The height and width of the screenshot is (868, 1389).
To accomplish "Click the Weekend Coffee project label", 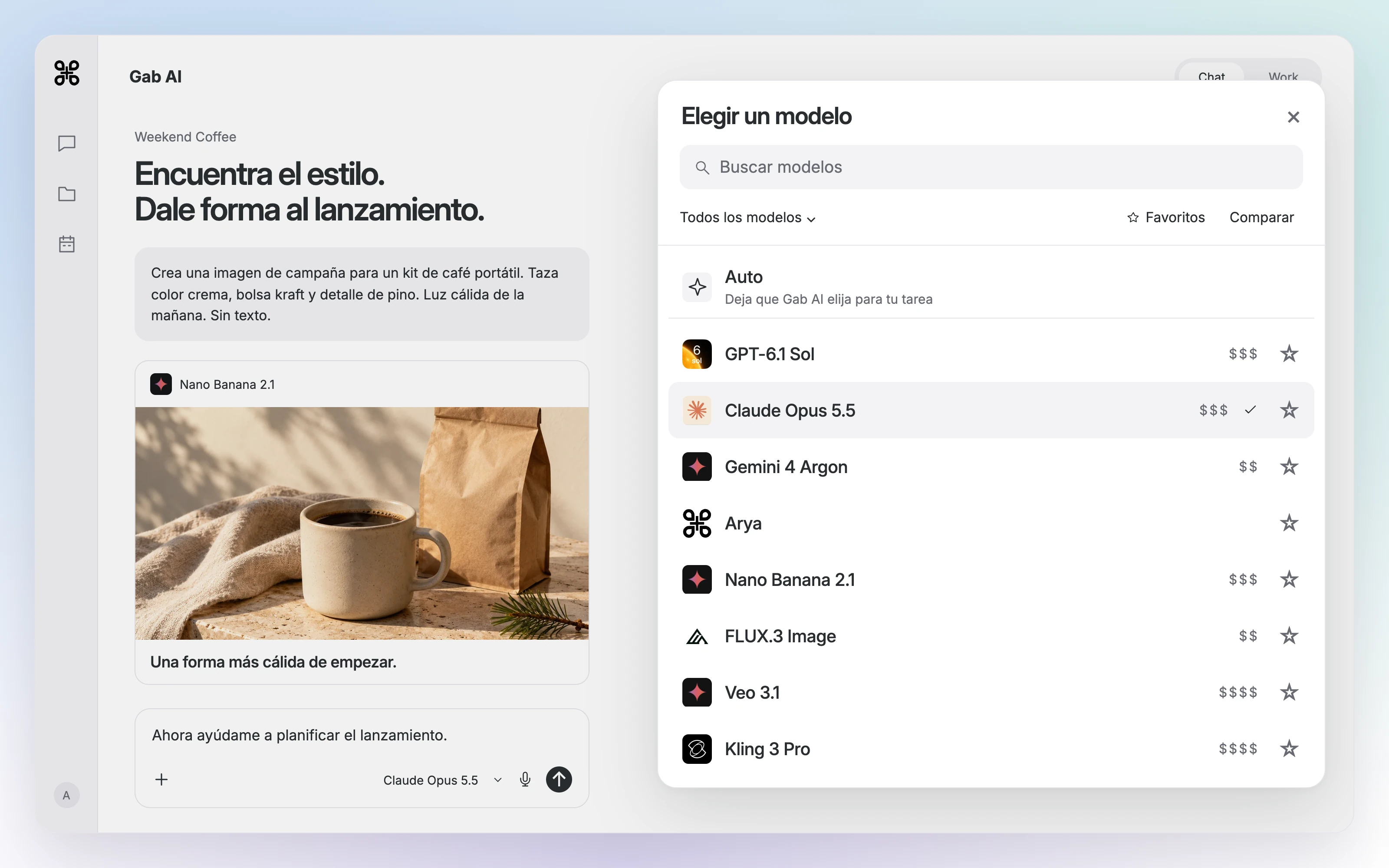I will point(185,137).
